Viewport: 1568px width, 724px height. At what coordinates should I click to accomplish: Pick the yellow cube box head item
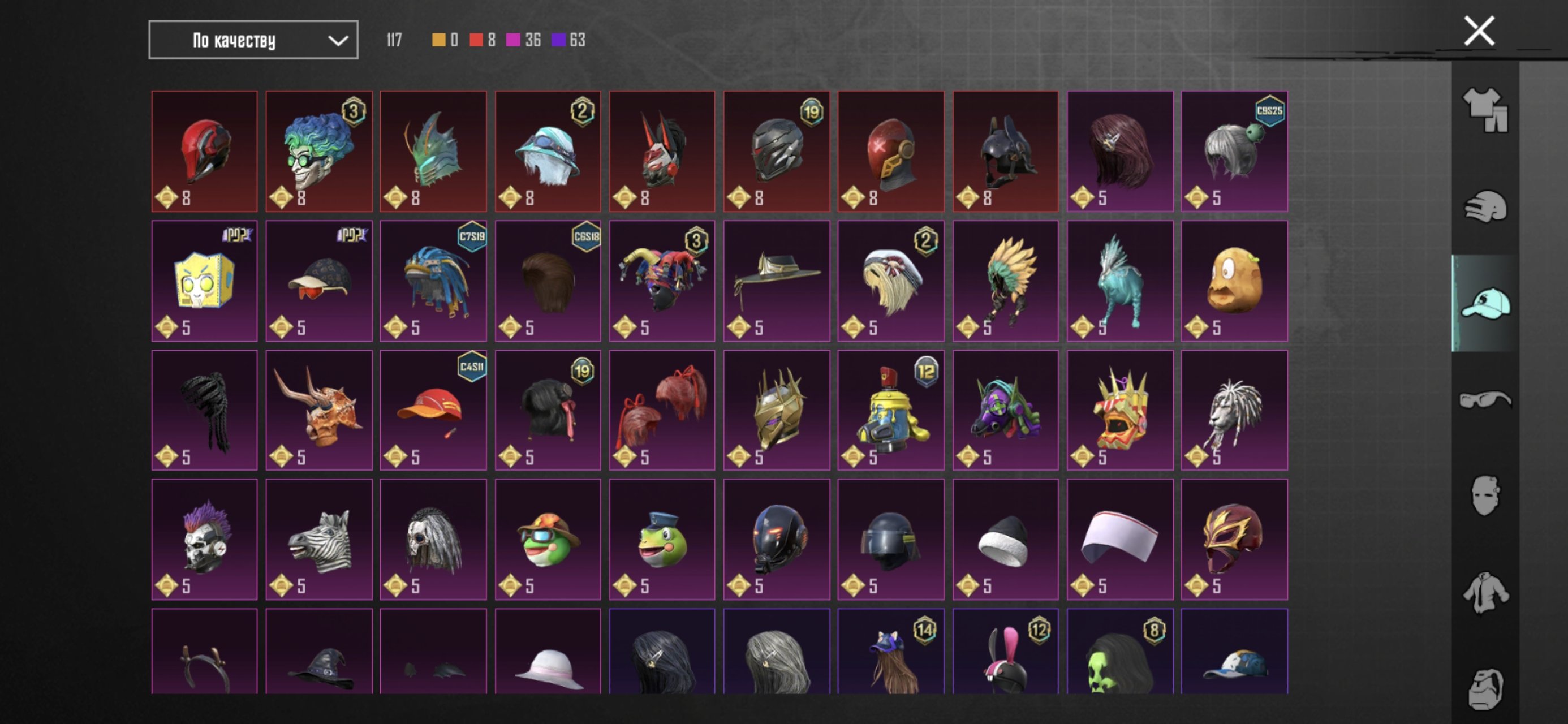point(205,281)
